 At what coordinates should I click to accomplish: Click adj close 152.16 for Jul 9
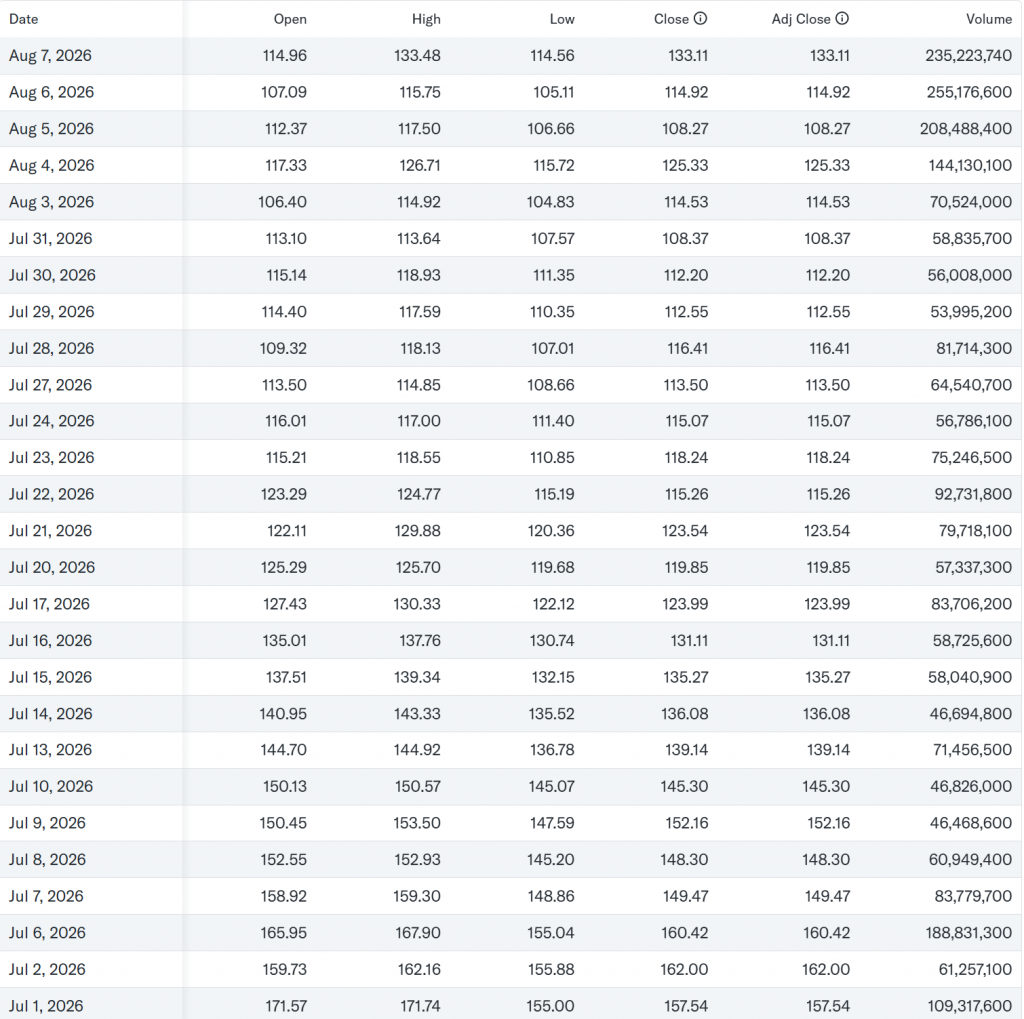coord(828,822)
